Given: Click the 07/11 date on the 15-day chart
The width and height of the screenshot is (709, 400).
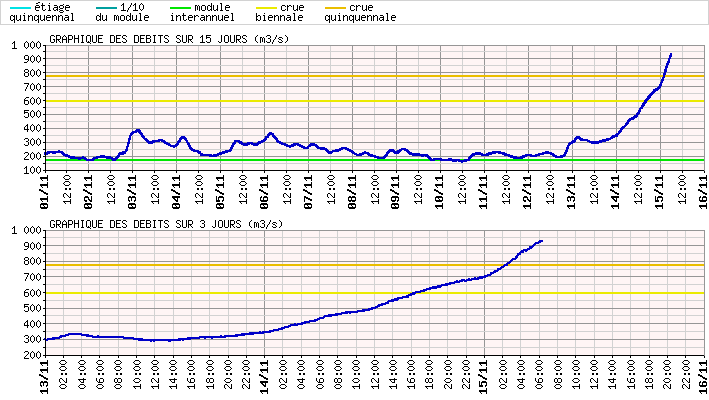Looking at the screenshot, I should (308, 193).
